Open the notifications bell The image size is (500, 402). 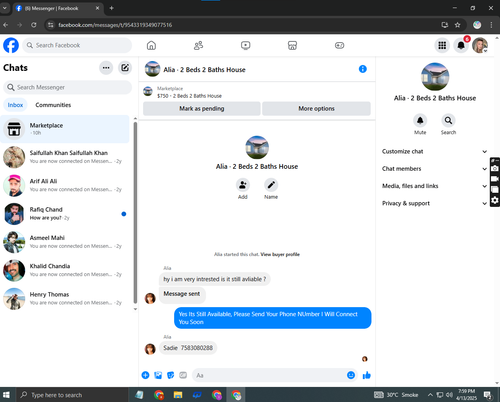point(461,45)
